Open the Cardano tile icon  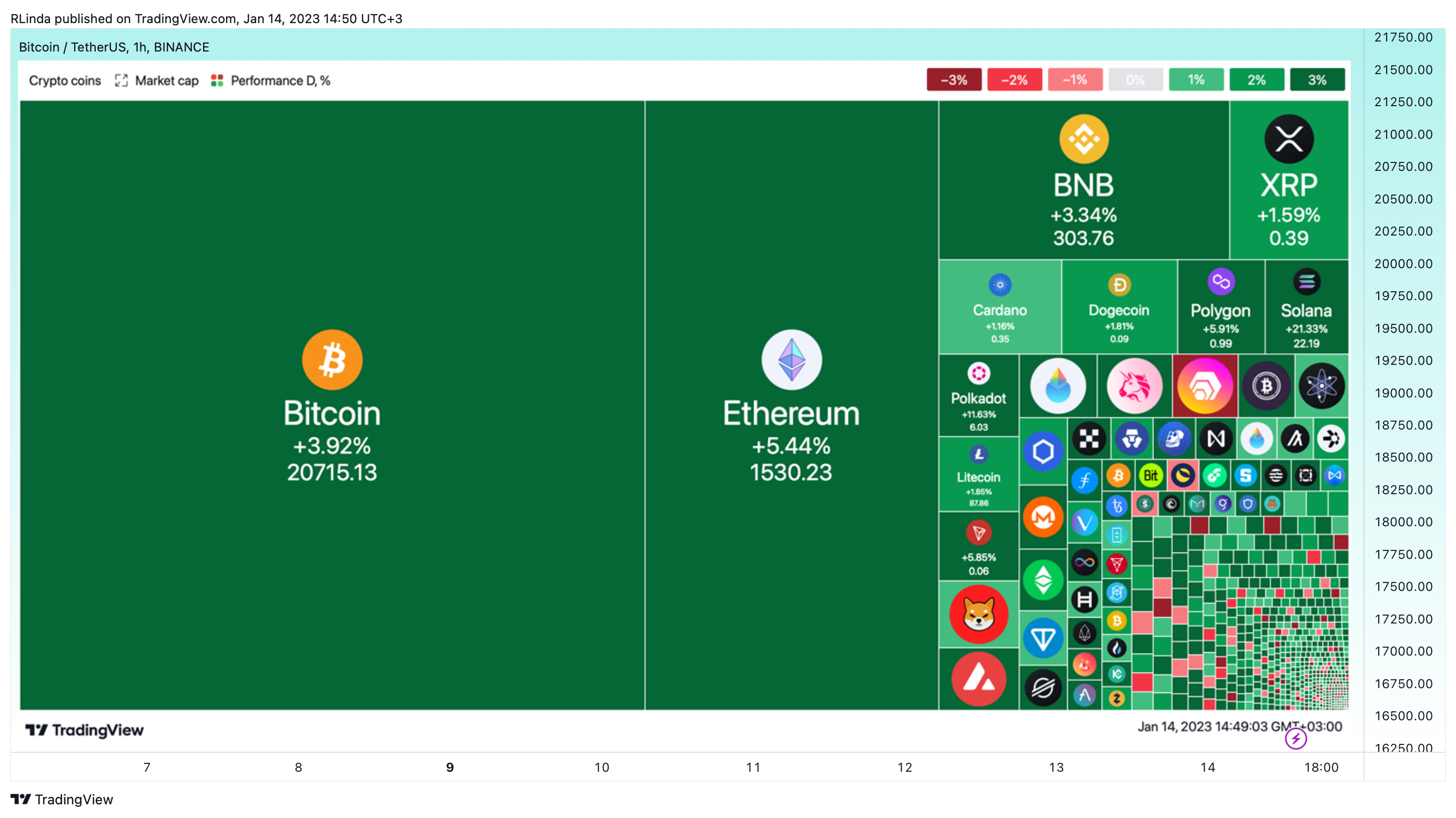[x=1000, y=285]
